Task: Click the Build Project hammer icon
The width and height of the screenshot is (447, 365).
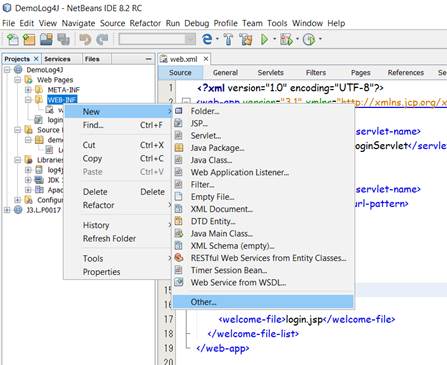Action: (x=229, y=39)
